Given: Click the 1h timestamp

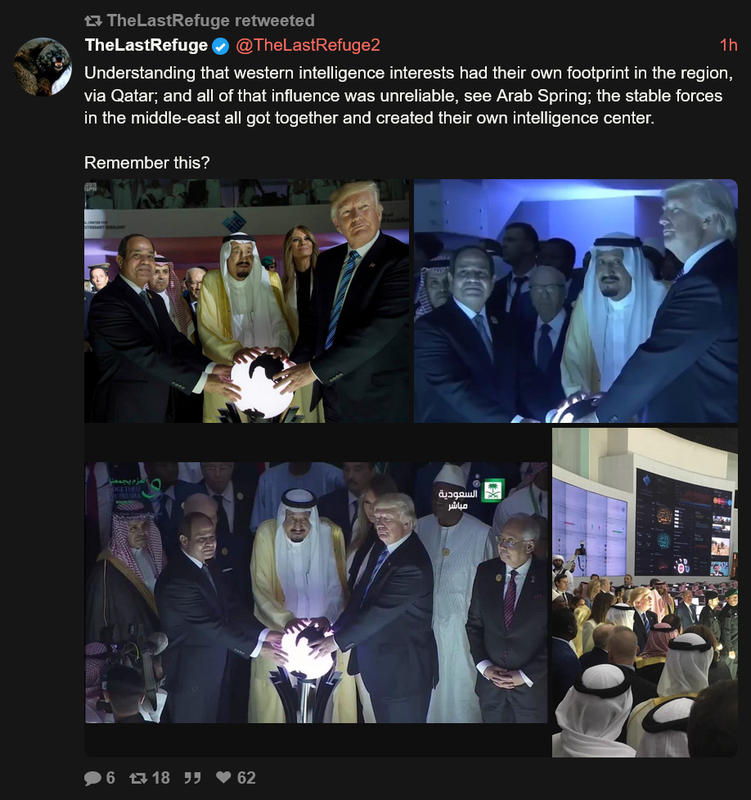Looking at the screenshot, I should [x=729, y=45].
